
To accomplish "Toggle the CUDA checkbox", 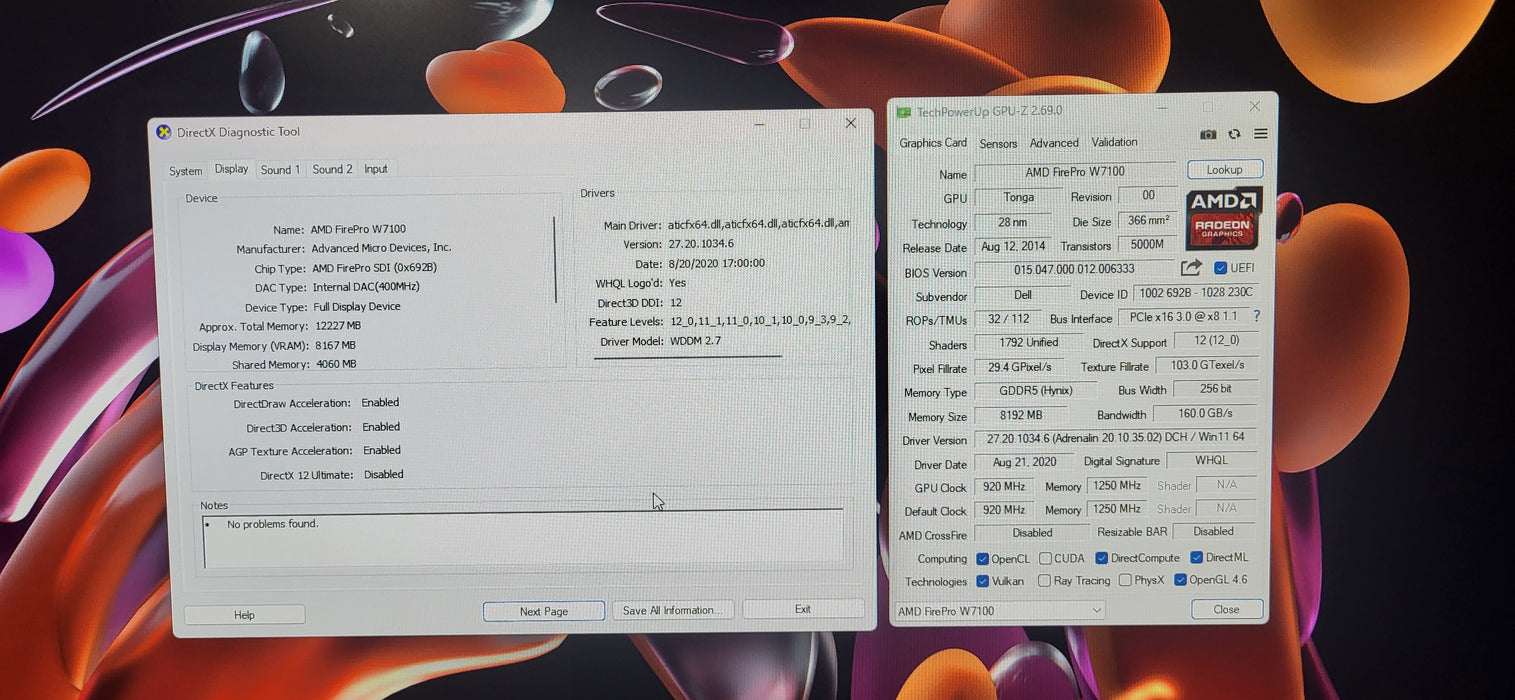I will coord(1045,559).
